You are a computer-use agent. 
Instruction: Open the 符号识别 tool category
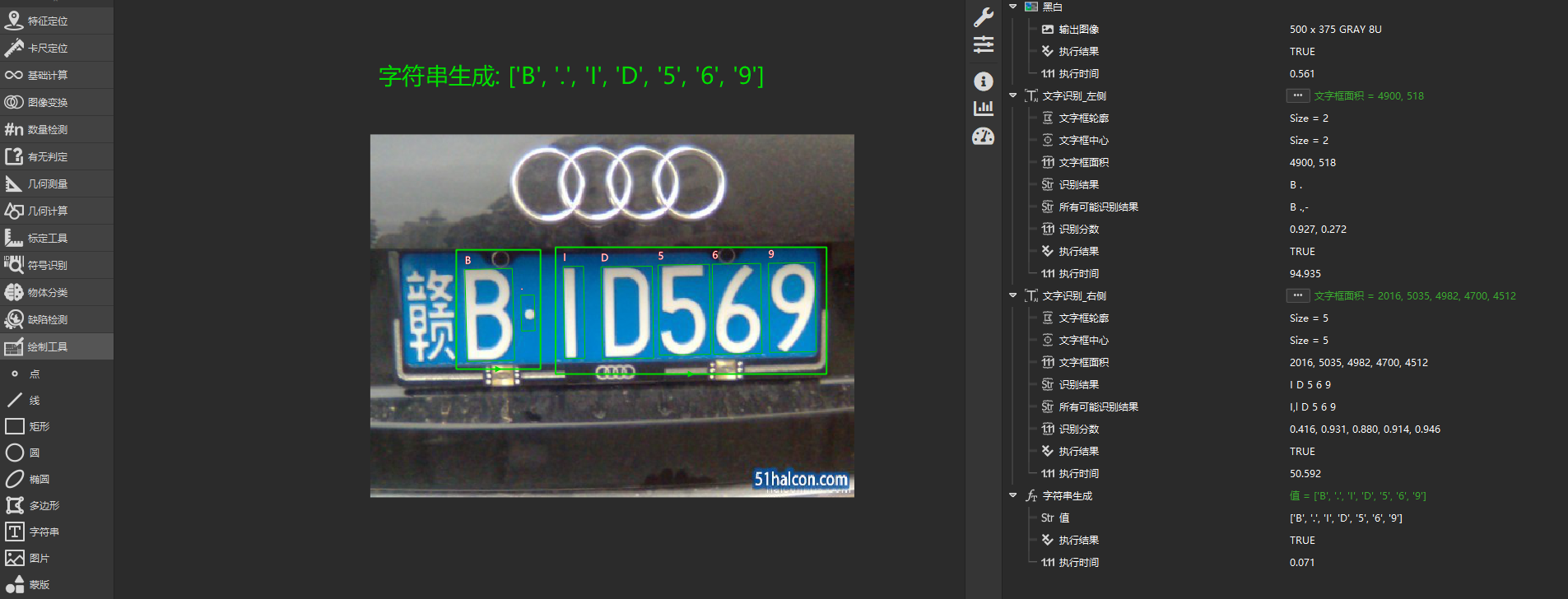(x=48, y=265)
